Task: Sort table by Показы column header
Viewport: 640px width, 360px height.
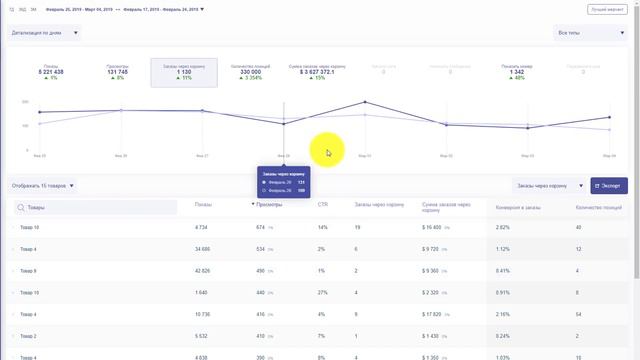Action: tap(203, 204)
